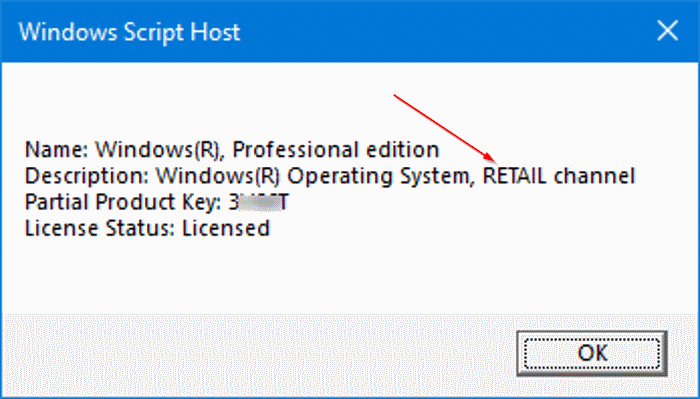The image size is (700, 399).
Task: Select the 'Name: Windows(R), Professional edition' line
Action: click(x=232, y=150)
